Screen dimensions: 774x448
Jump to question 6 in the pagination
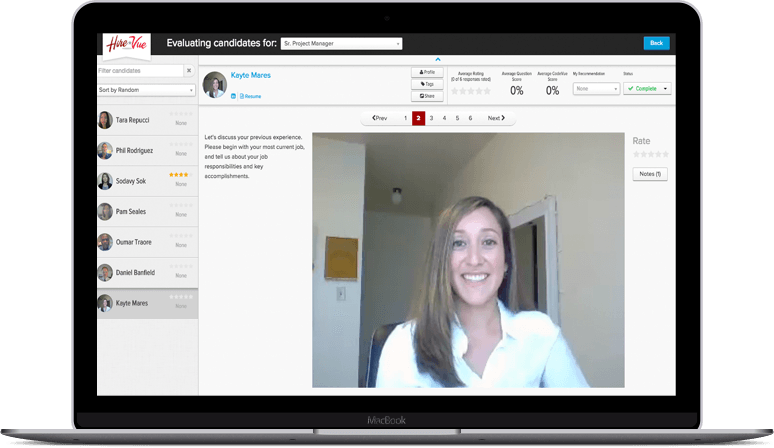pyautogui.click(x=470, y=118)
